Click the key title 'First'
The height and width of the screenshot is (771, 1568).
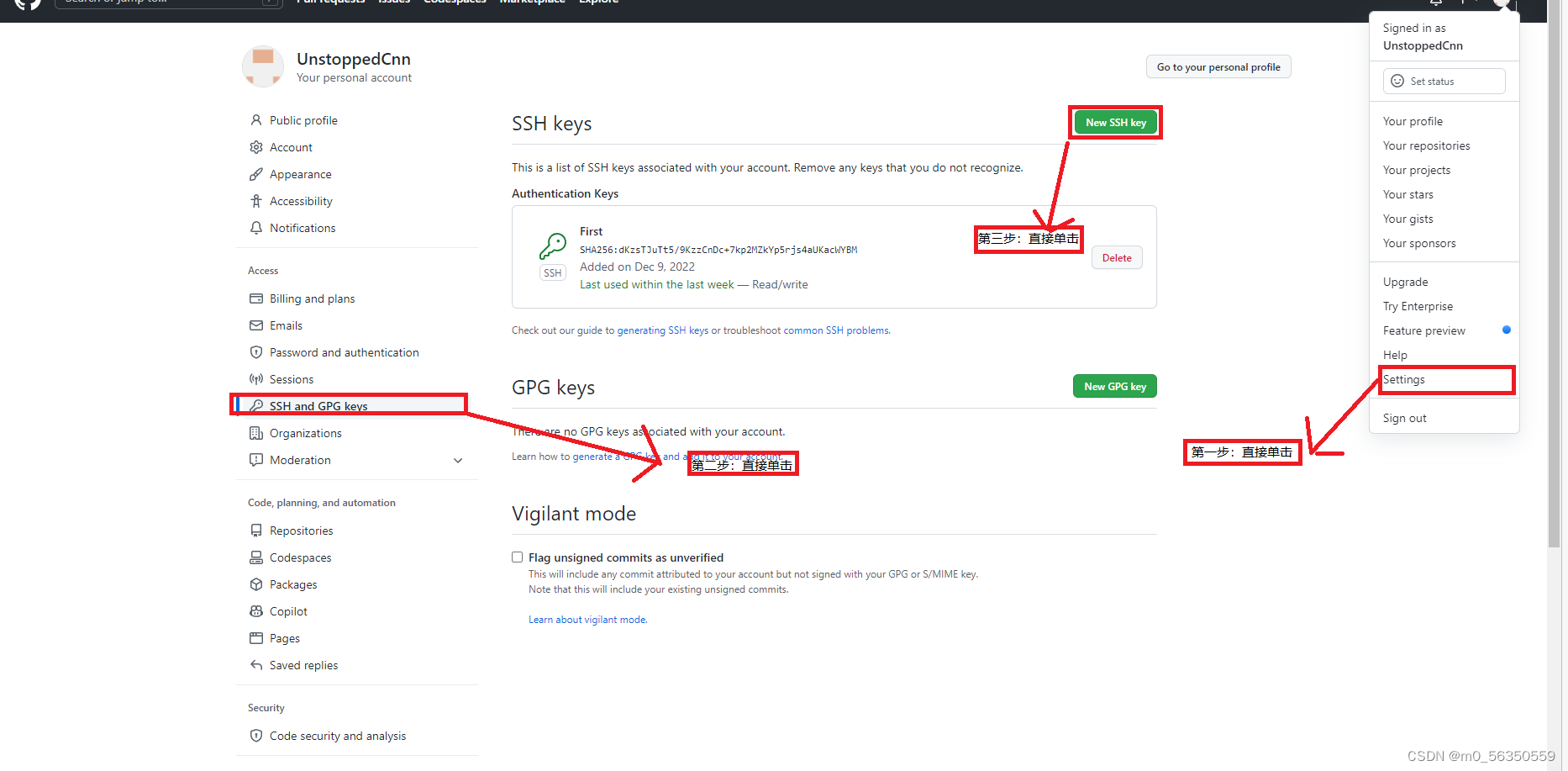[591, 231]
